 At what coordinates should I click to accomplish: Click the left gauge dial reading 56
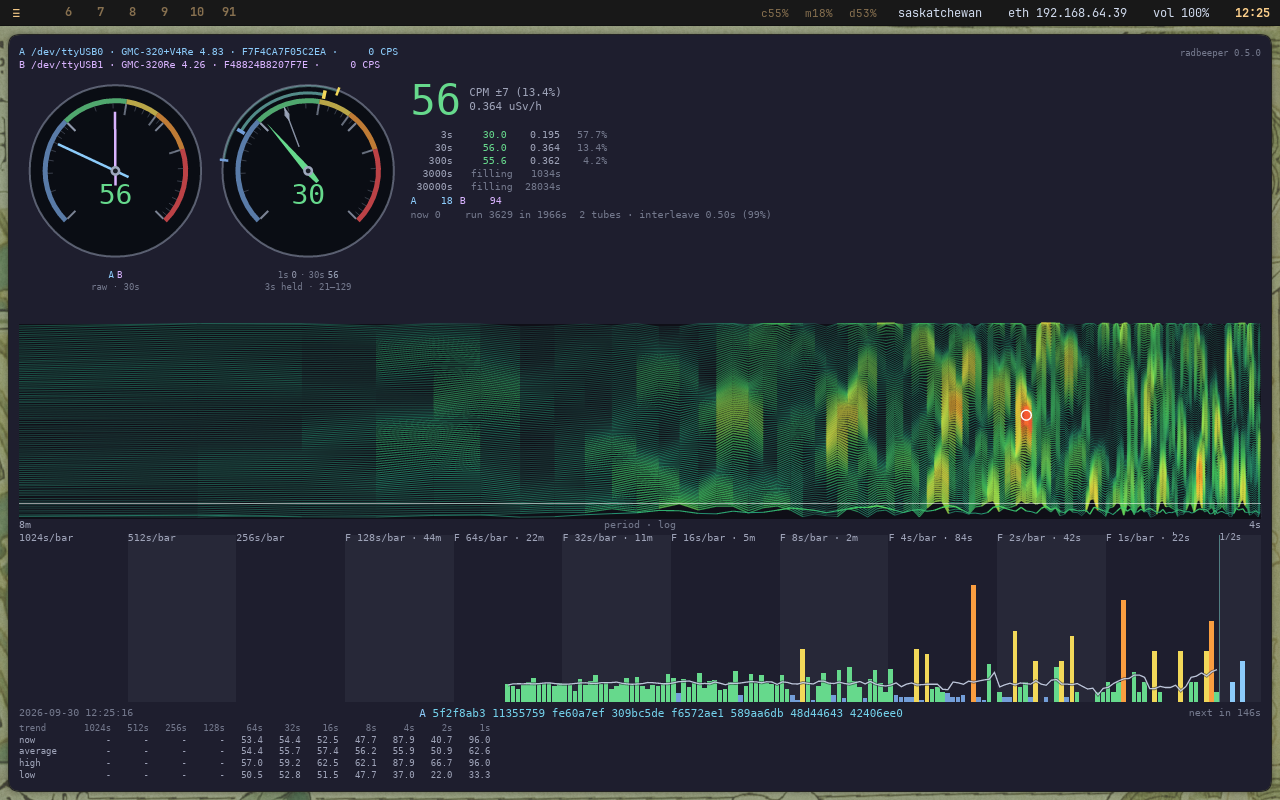pos(115,171)
